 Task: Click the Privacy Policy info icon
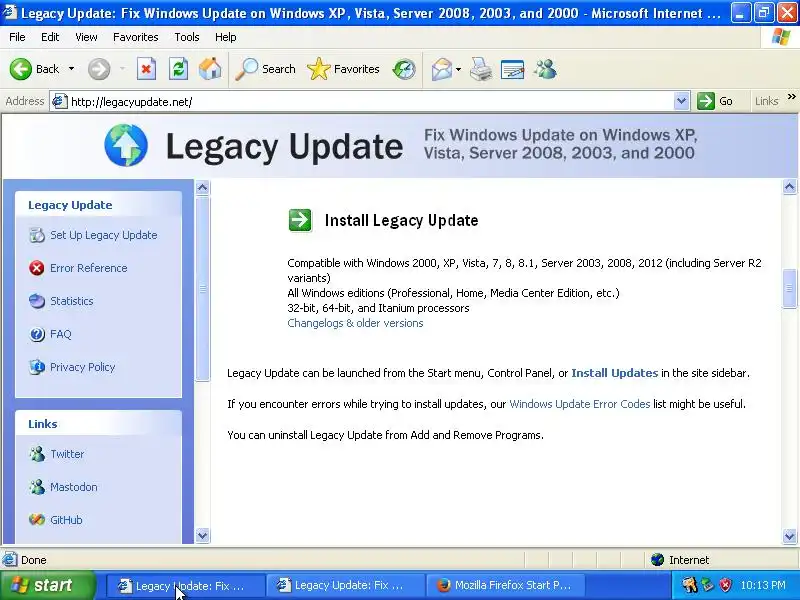click(37, 367)
